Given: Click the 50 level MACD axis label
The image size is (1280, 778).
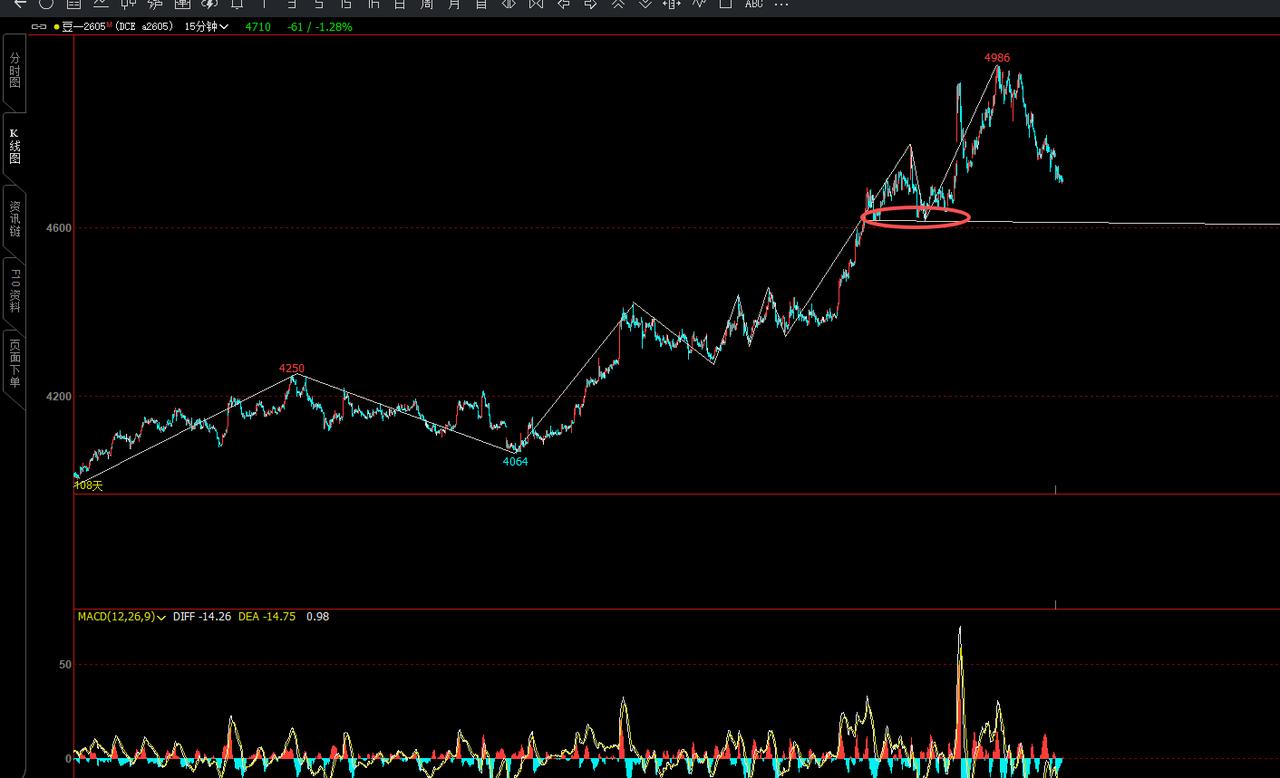Looking at the screenshot, I should 64,665.
